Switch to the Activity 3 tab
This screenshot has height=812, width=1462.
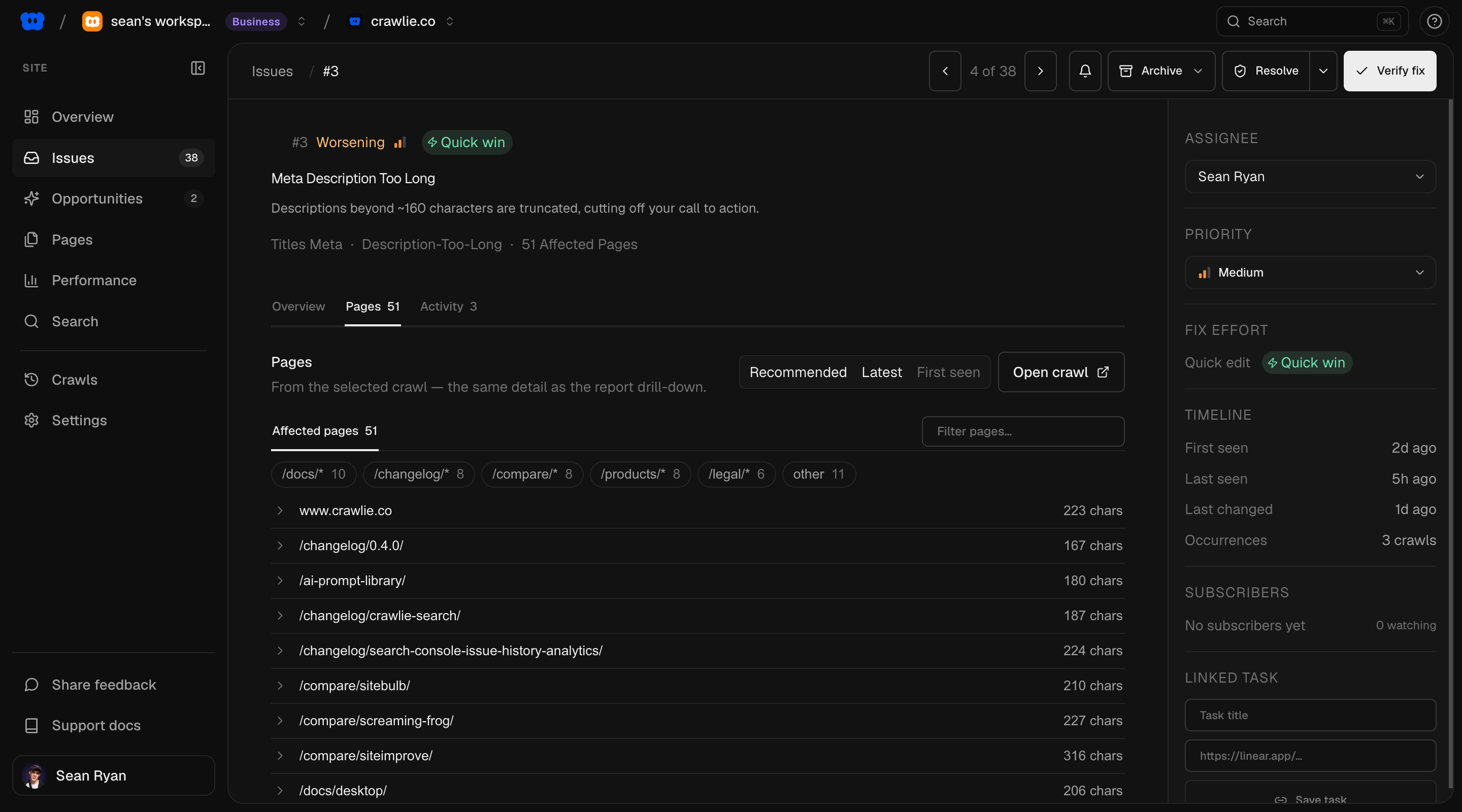[x=448, y=307]
